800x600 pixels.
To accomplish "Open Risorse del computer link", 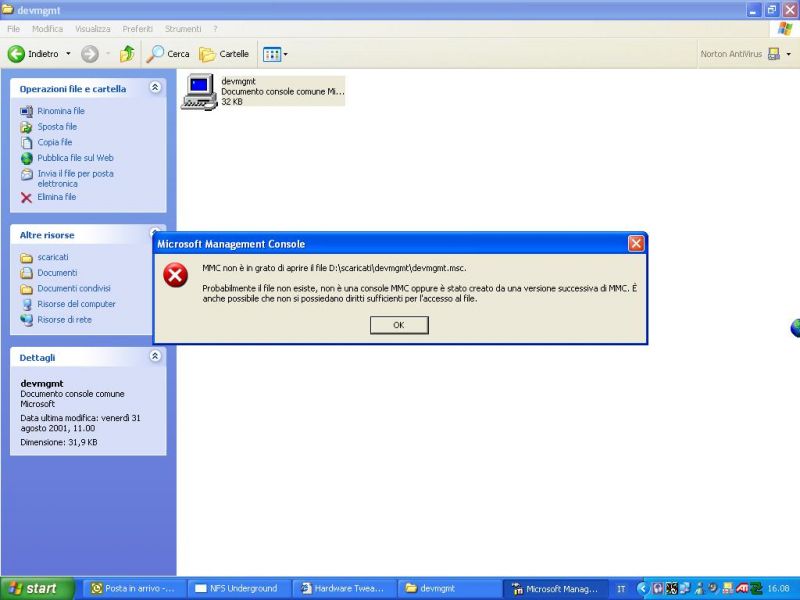I will 76,304.
